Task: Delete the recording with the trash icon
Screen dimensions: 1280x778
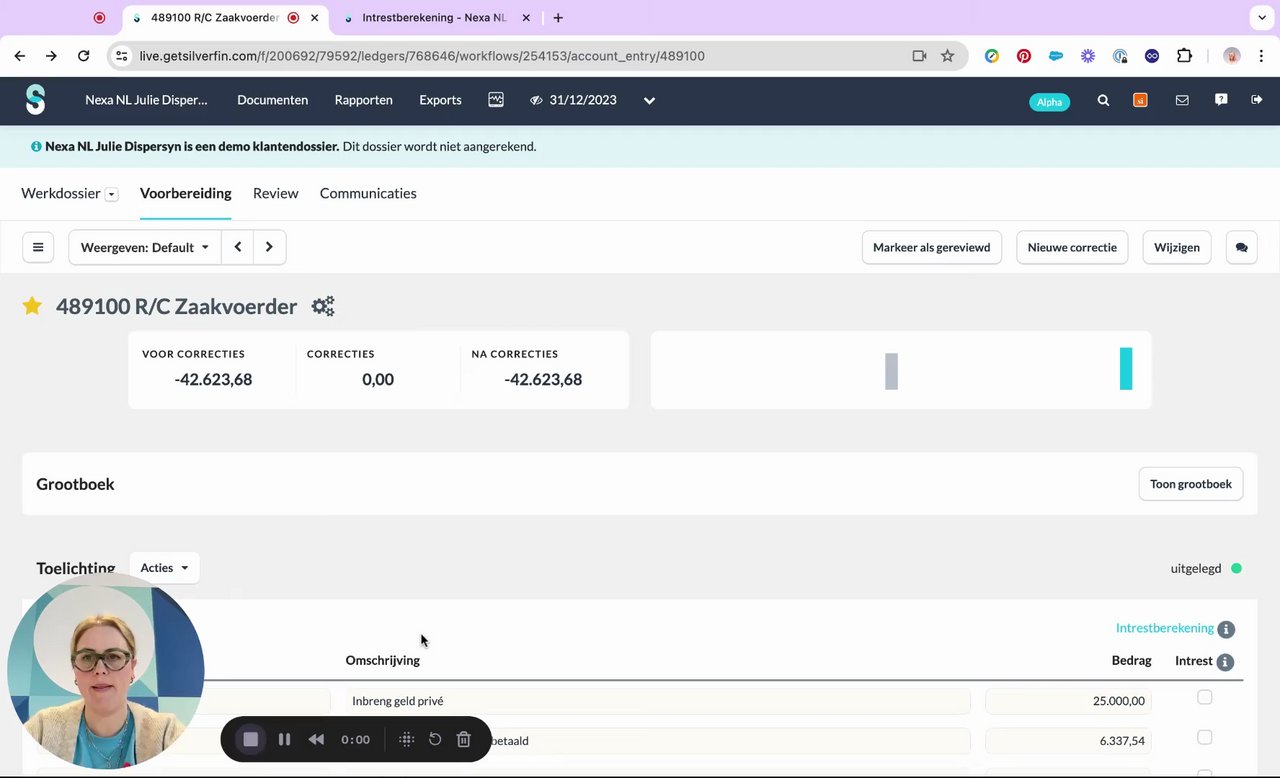Action: (x=464, y=740)
